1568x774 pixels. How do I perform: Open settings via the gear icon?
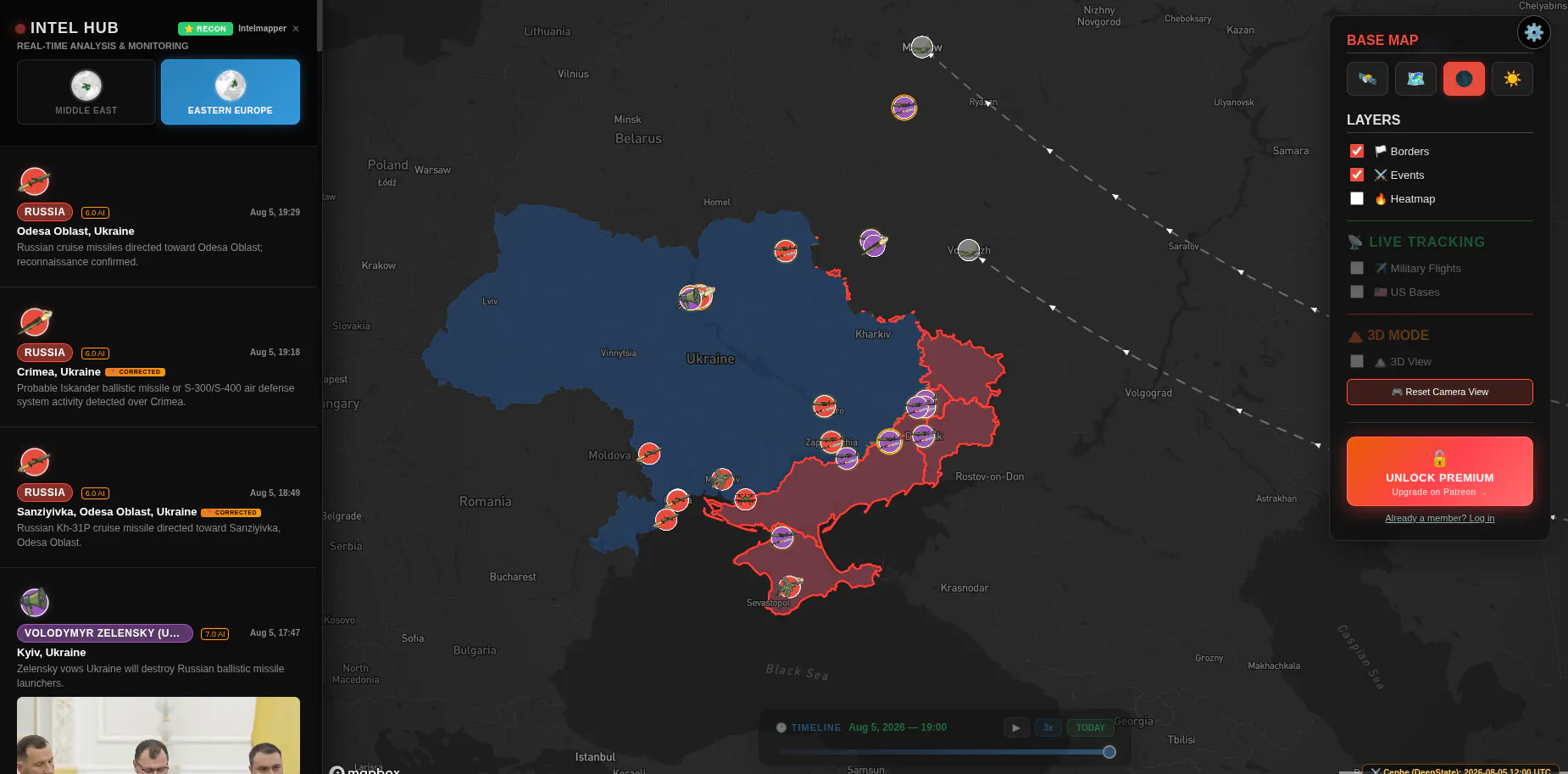point(1533,33)
